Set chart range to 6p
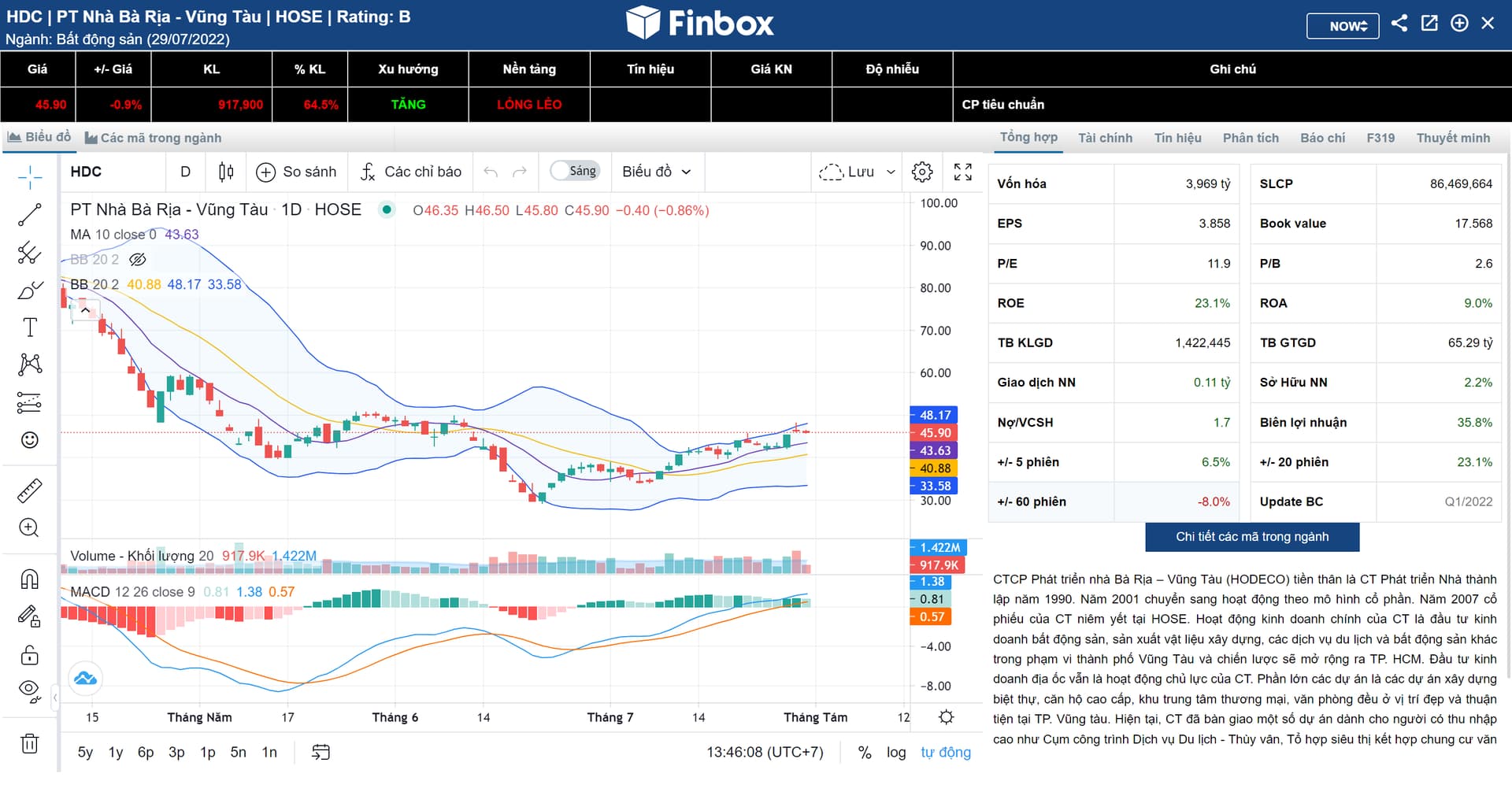Screen dimensions: 1512x792 tap(146, 753)
